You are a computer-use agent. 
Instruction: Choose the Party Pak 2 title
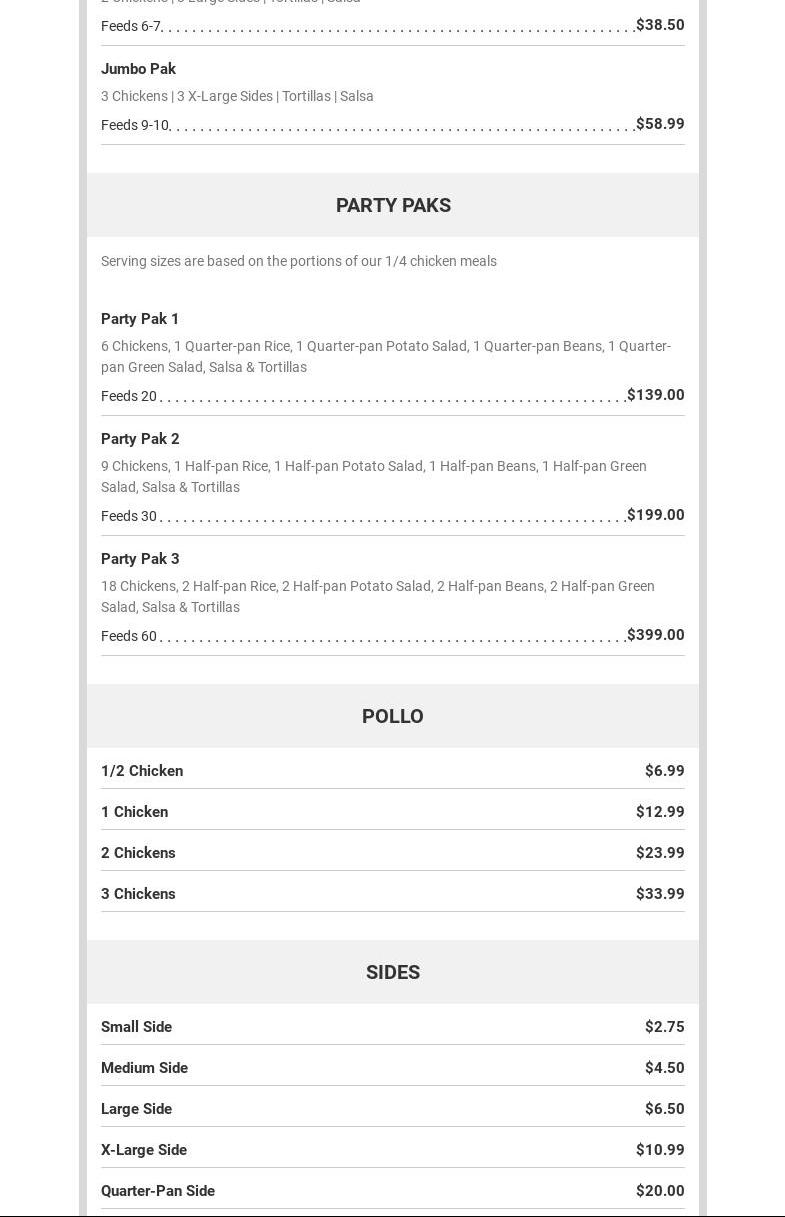pos(140,439)
